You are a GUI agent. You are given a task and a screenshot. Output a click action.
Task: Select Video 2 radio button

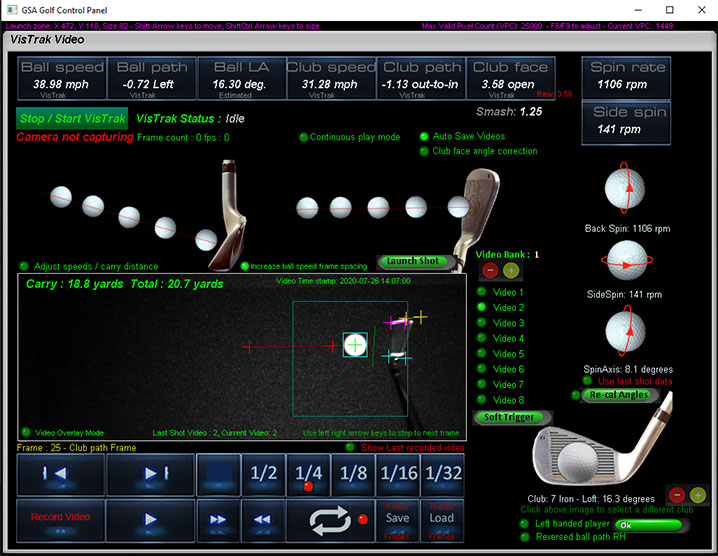(x=481, y=307)
